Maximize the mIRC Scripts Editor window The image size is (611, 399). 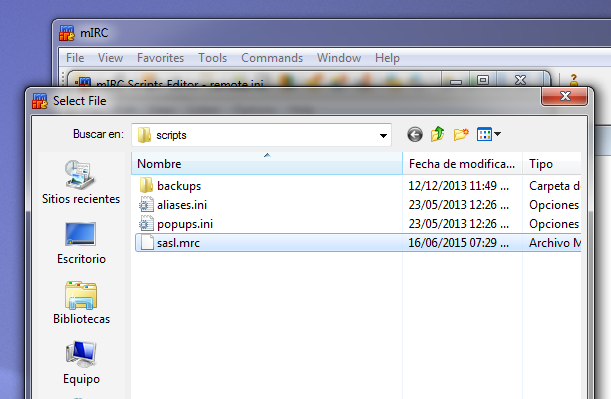tap(483, 80)
